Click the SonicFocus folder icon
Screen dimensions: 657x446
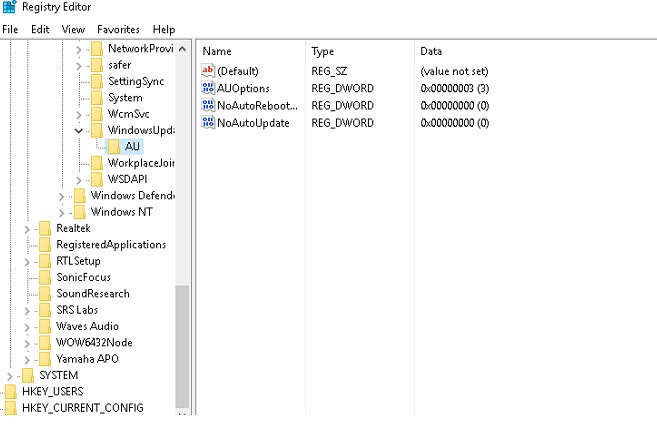point(45,277)
